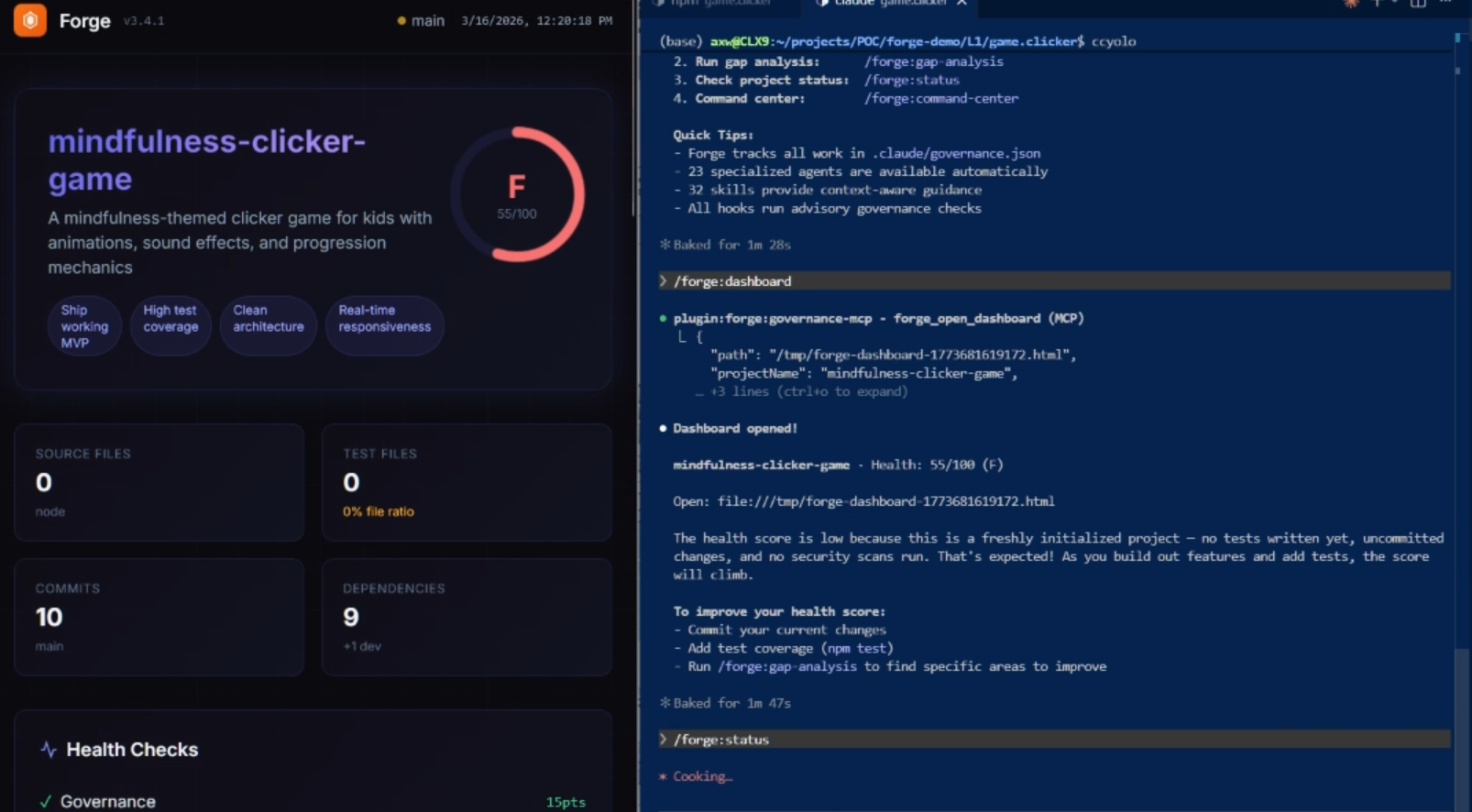Click the npm test command text

click(856, 648)
